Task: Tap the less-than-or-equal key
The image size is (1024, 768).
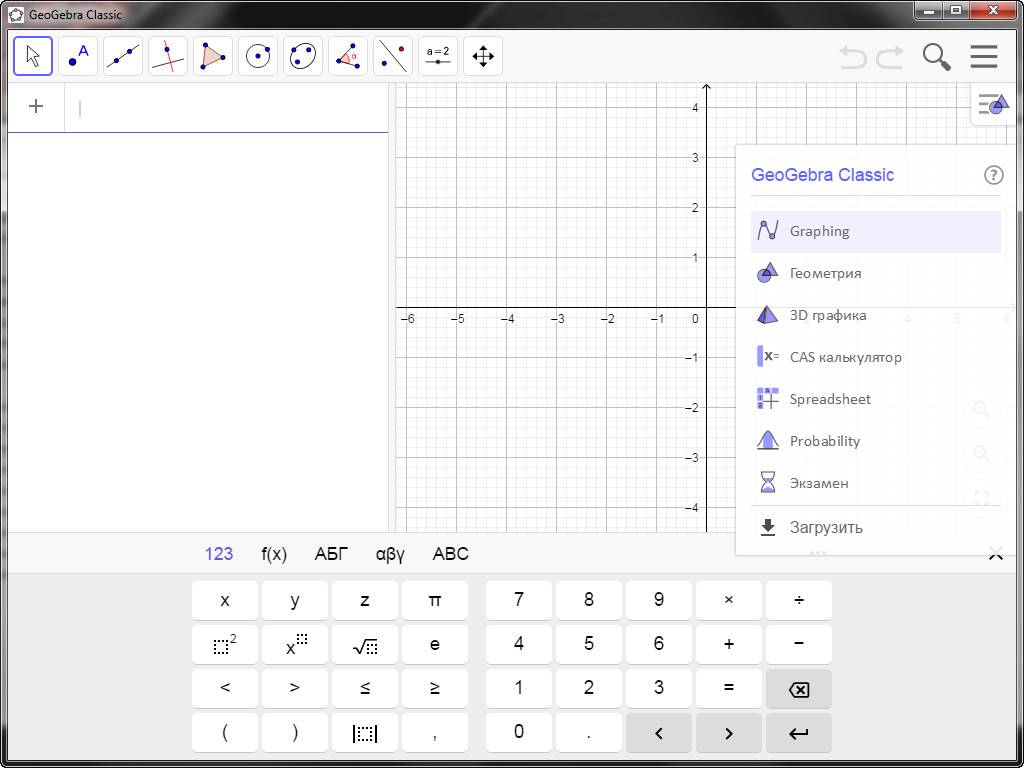Action: (365, 688)
